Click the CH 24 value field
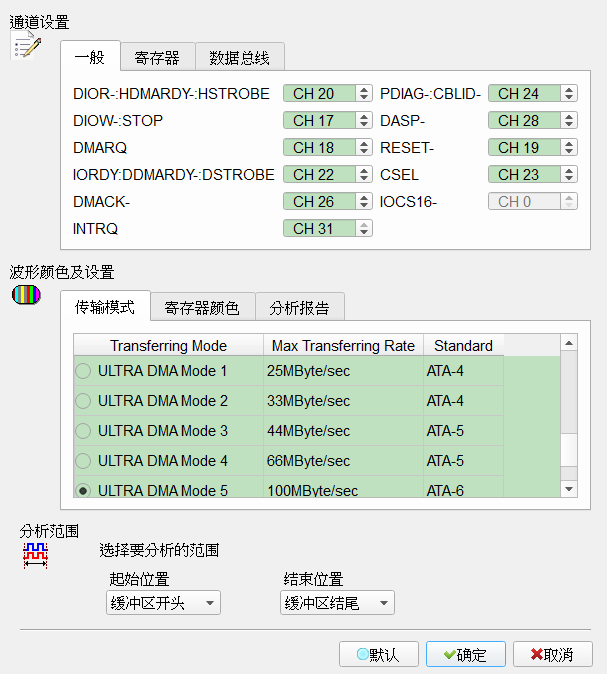Screen dimensions: 607x674 click(x=524, y=93)
